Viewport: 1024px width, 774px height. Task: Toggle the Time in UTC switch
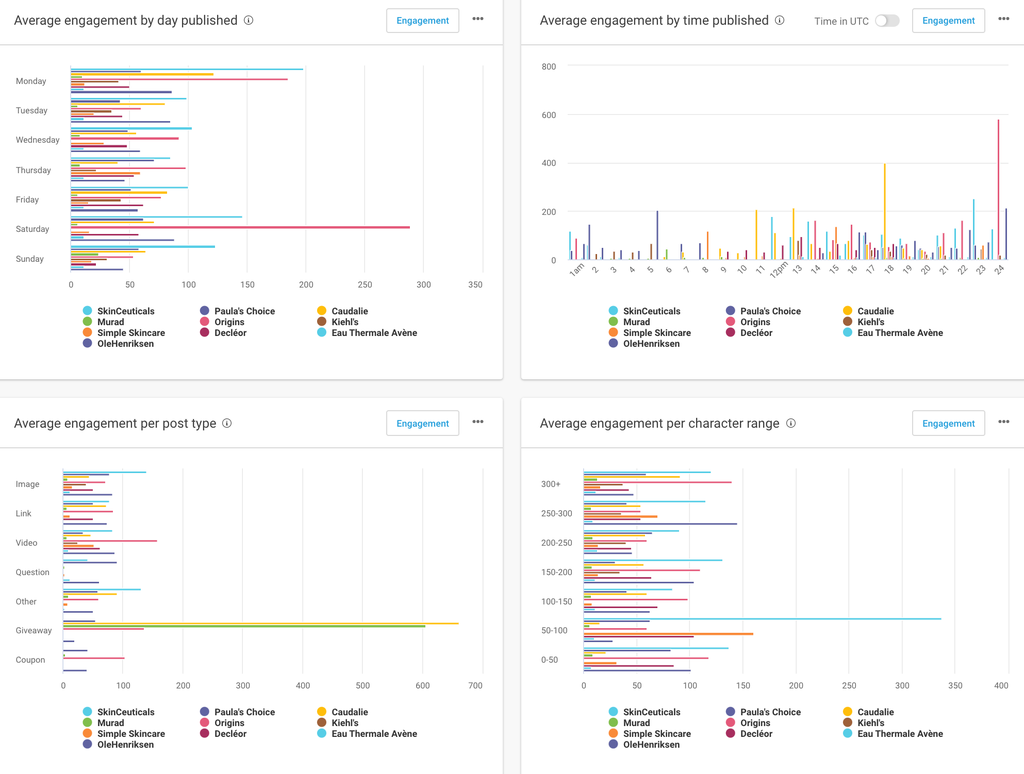(x=887, y=21)
